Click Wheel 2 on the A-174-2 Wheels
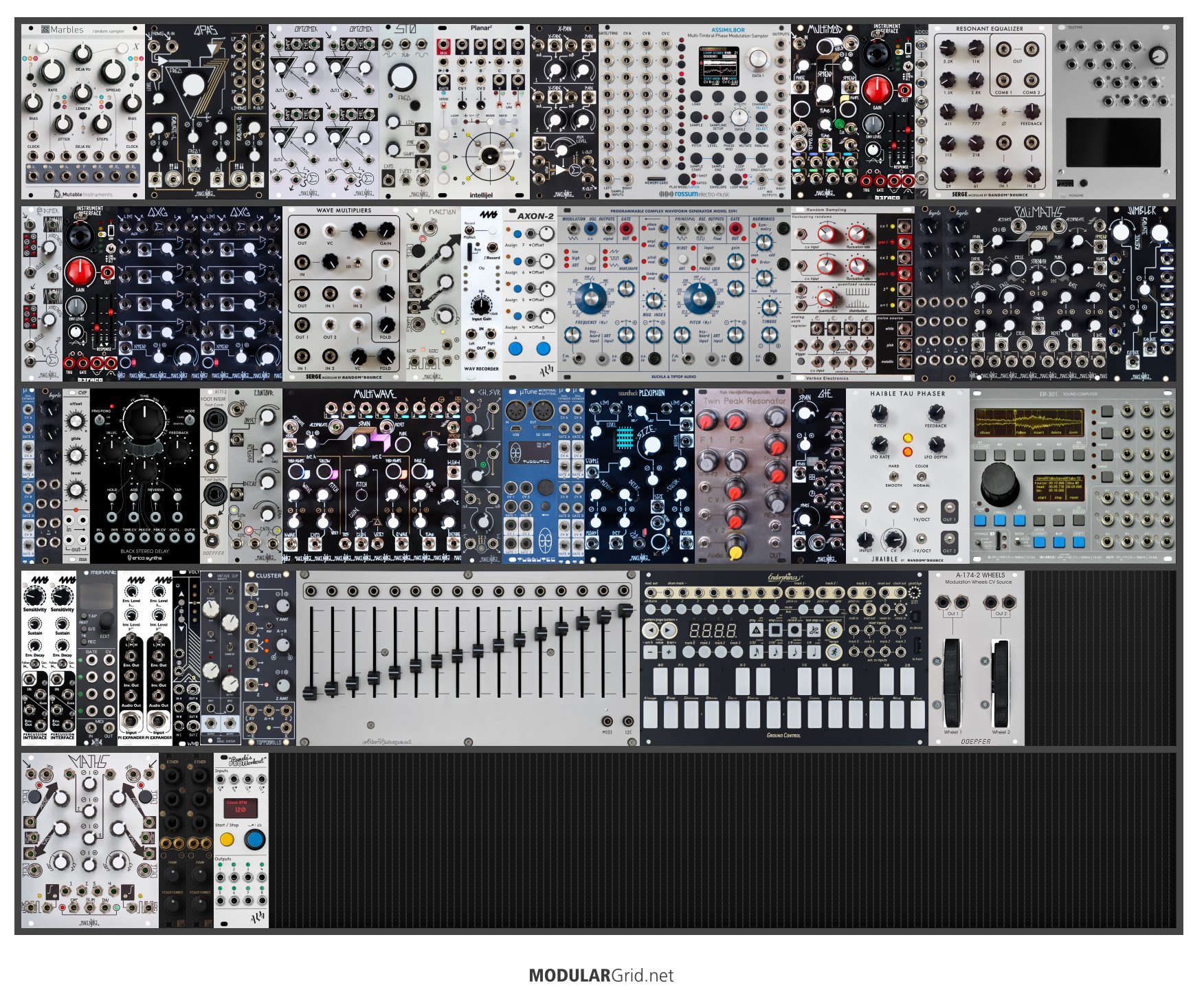The height and width of the screenshot is (990, 1204). tap(1001, 683)
